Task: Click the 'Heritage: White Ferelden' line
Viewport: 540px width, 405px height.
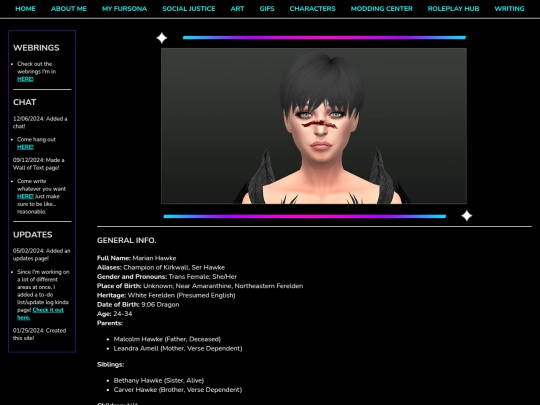Action: [166, 295]
